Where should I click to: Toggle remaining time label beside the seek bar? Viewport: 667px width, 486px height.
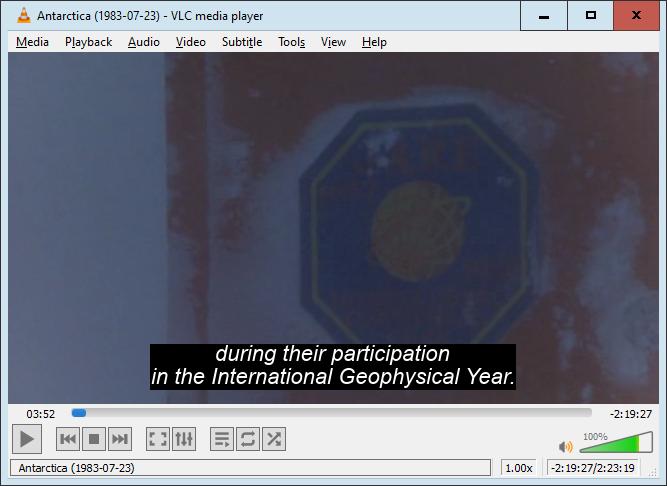[631, 414]
